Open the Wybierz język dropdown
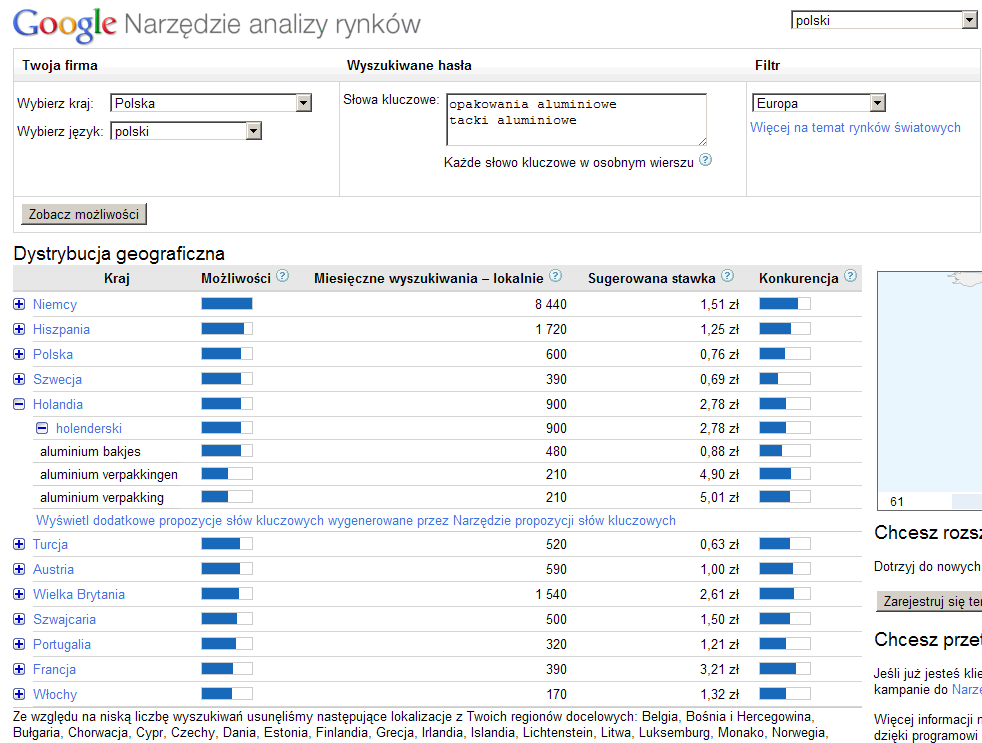982x743 pixels. click(x=253, y=131)
